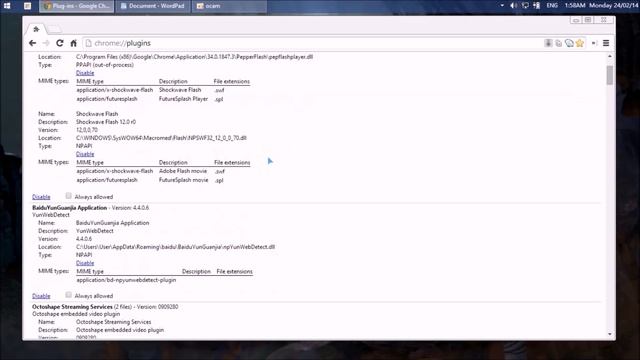Switch to the Plug-ins Google Chrome taskbar button
The width and height of the screenshot is (640, 360).
click(76, 6)
